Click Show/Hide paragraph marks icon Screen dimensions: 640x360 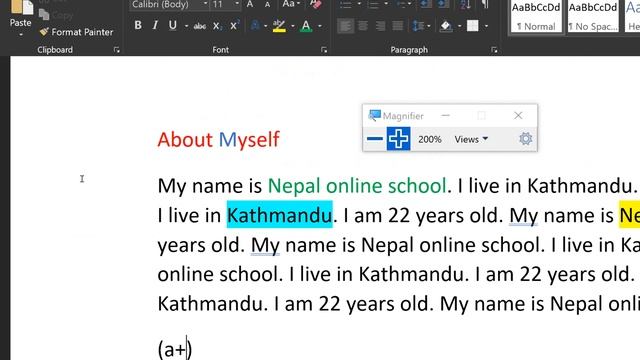(x=485, y=4)
